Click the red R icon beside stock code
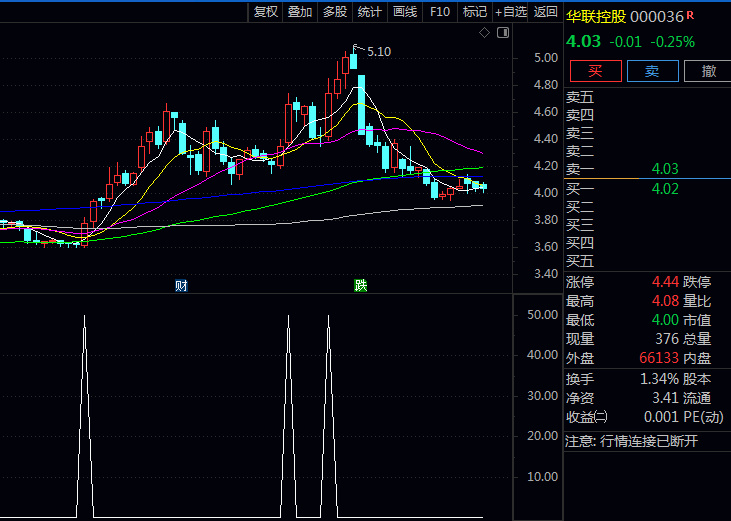Screen dimensions: 731x521 [690, 15]
